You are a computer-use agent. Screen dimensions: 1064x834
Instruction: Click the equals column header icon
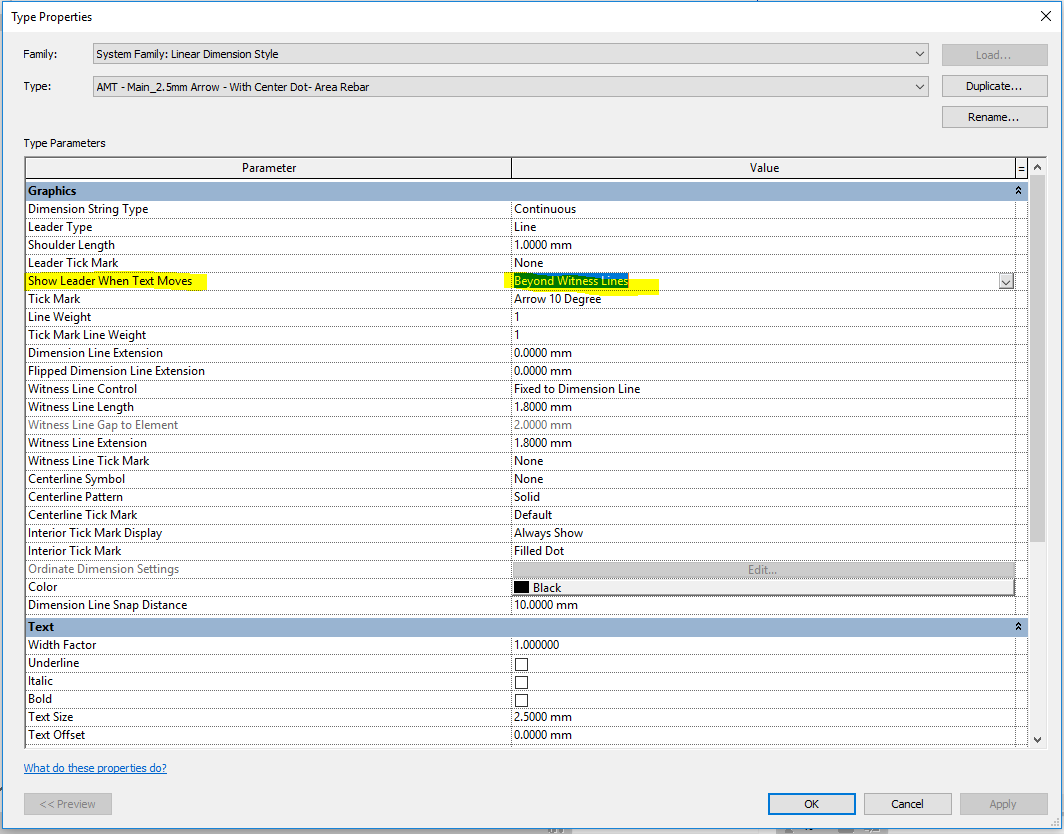1021,167
